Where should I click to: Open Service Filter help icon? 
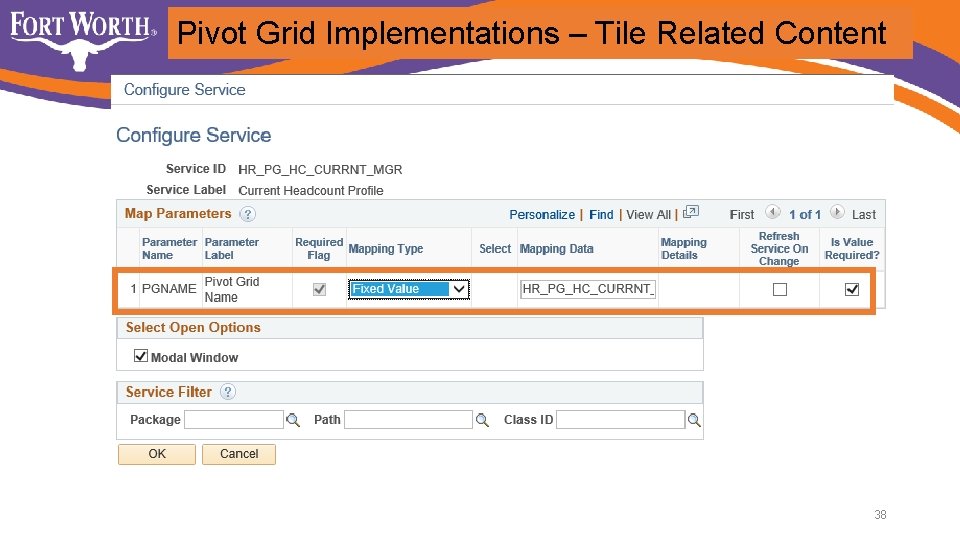click(228, 392)
